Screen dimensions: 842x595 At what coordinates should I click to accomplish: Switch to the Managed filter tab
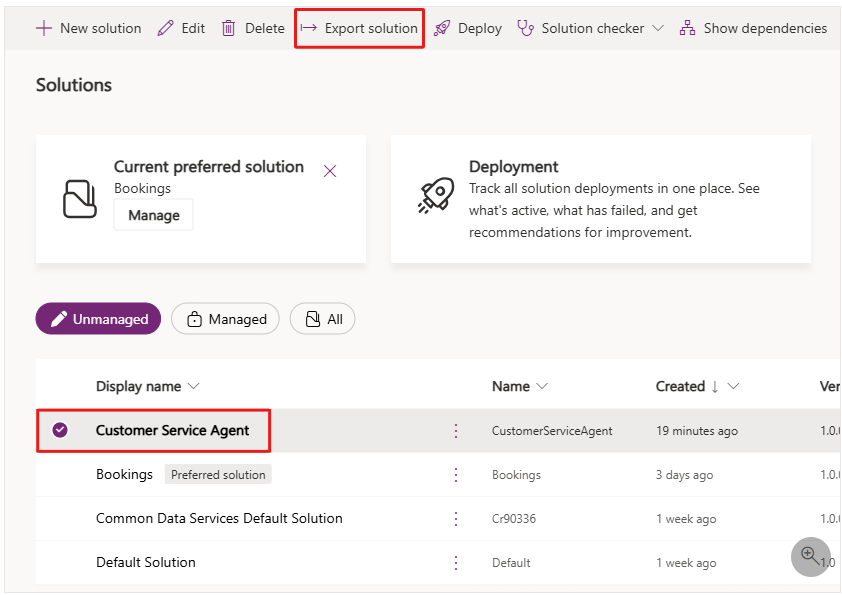click(226, 319)
